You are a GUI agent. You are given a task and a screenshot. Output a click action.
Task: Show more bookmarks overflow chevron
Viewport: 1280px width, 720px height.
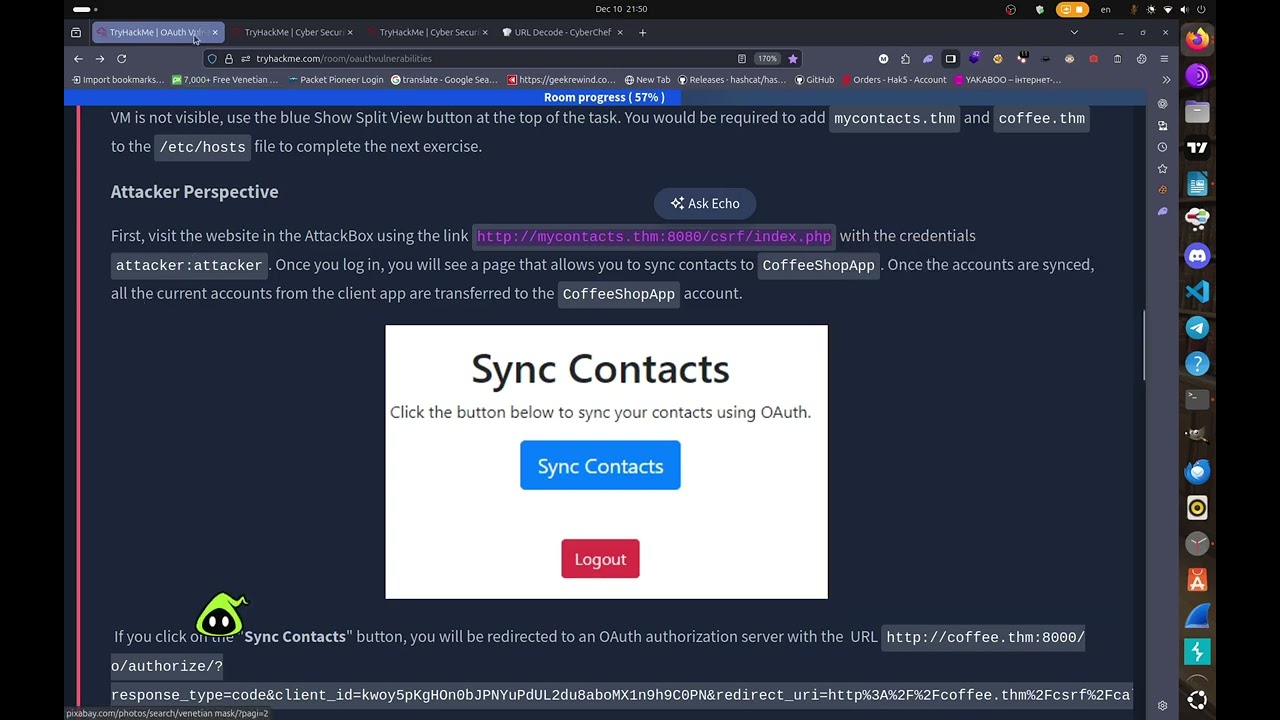coord(1166,80)
